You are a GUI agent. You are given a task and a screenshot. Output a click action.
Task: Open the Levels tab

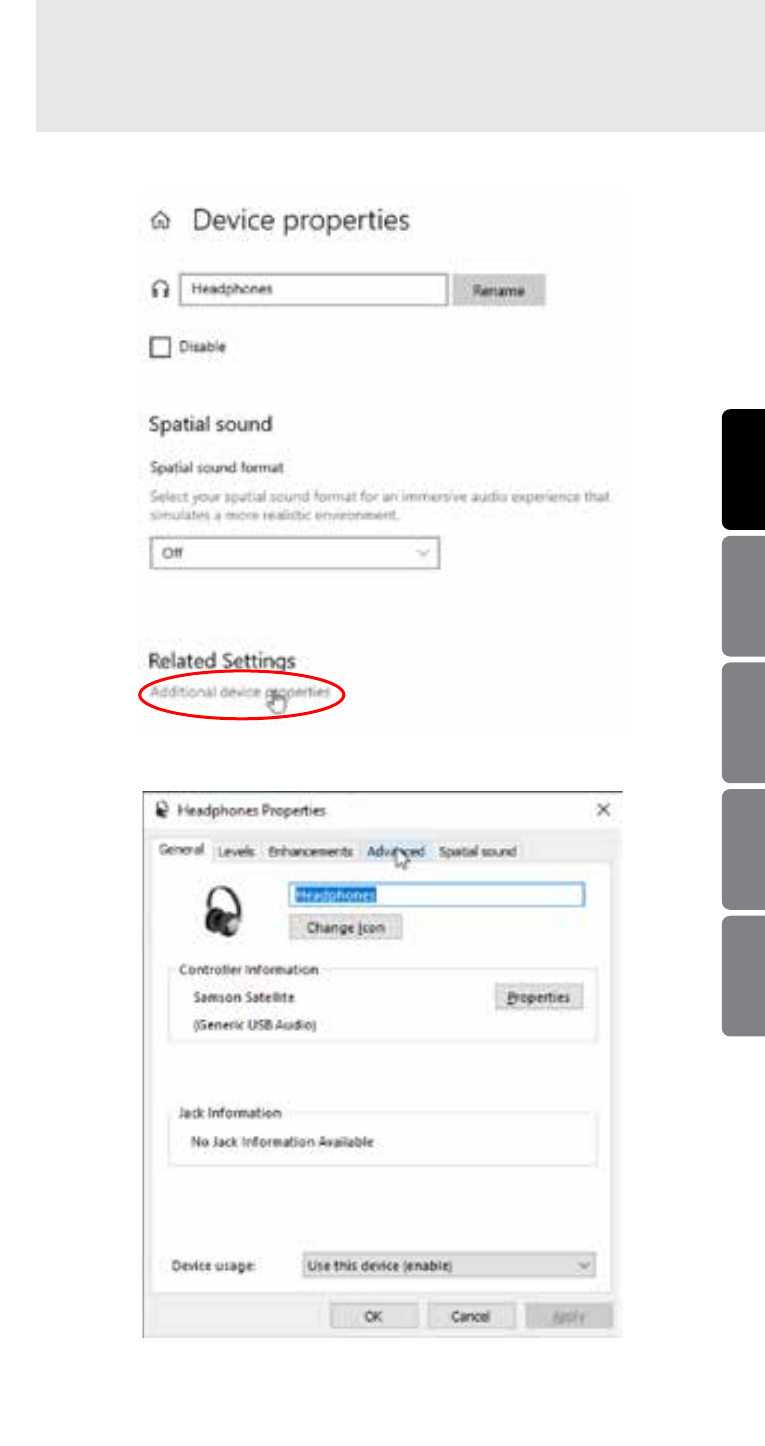coord(236,852)
